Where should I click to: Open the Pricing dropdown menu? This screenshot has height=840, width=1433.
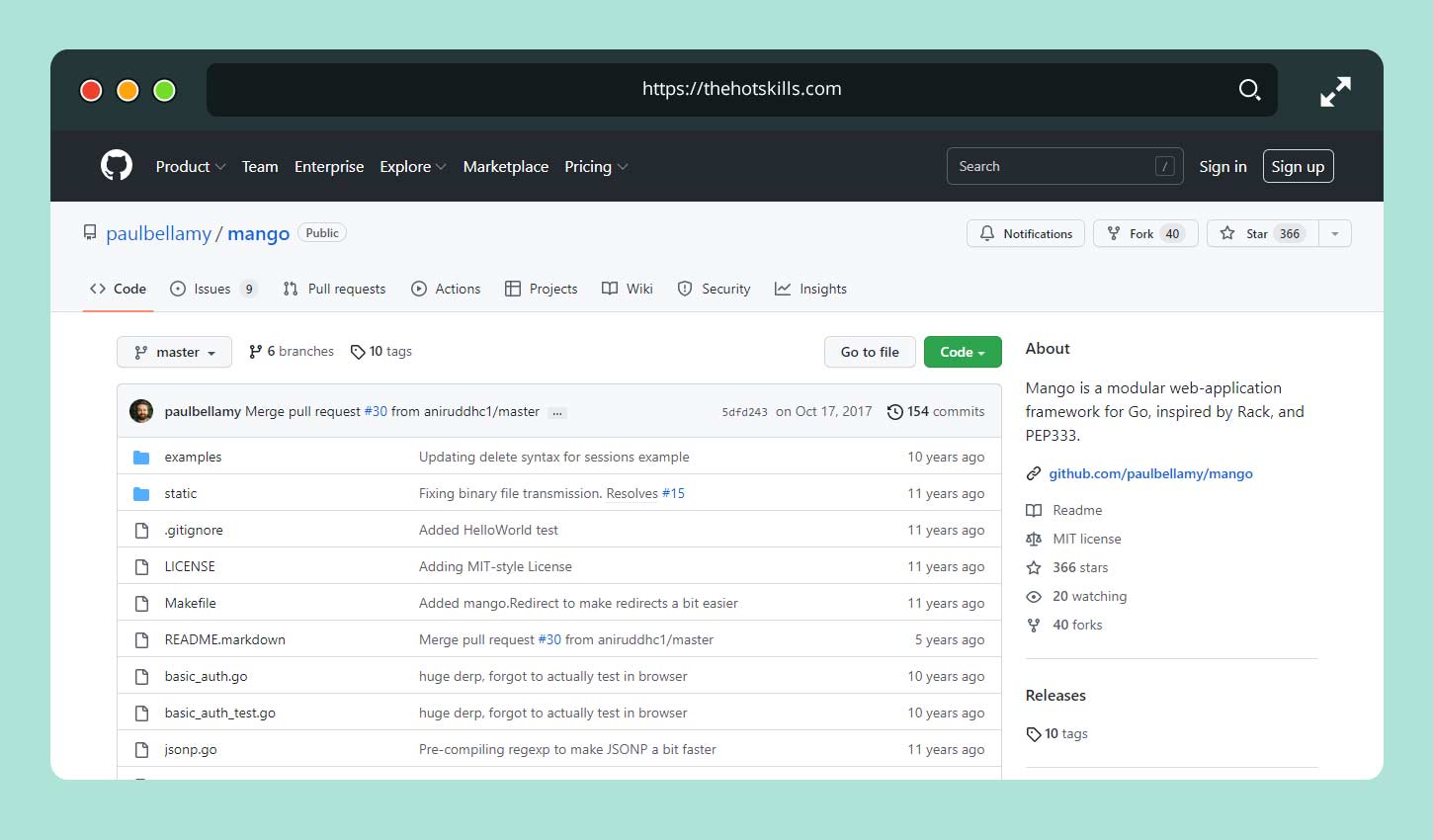[x=596, y=166]
